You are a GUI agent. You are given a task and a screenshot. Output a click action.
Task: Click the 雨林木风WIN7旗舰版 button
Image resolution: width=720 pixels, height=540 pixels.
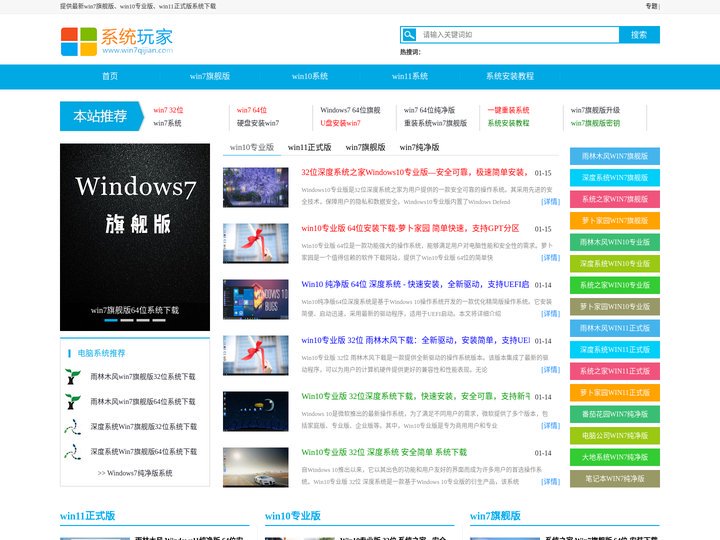pyautogui.click(x=615, y=156)
